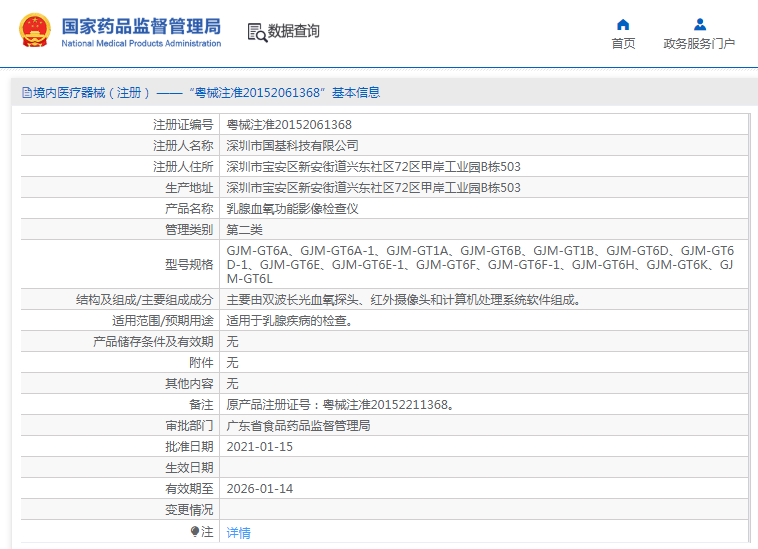Click the 备注 row label
This screenshot has height=549, width=758.
coord(201,405)
